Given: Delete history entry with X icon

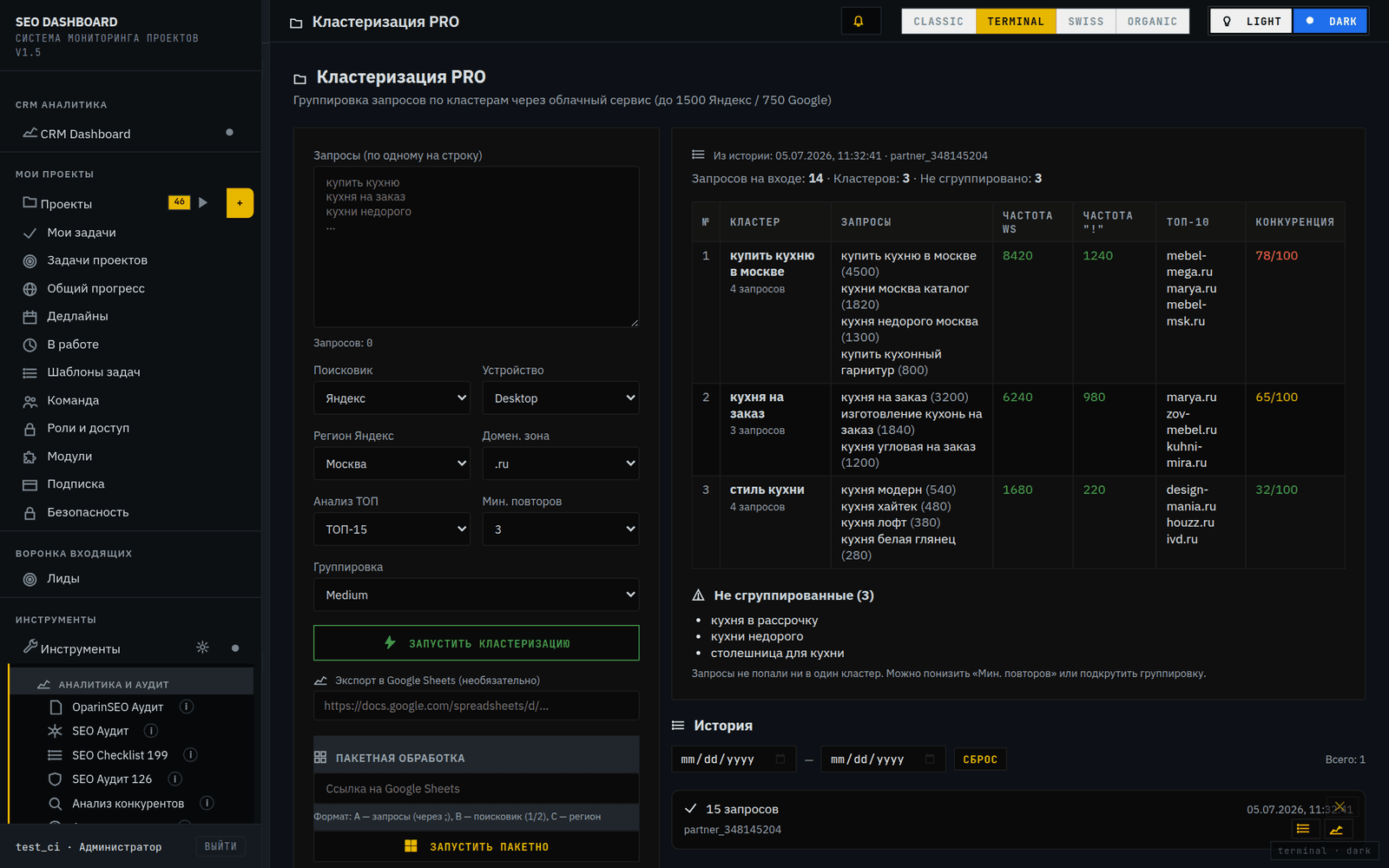Looking at the screenshot, I should pos(1340,806).
